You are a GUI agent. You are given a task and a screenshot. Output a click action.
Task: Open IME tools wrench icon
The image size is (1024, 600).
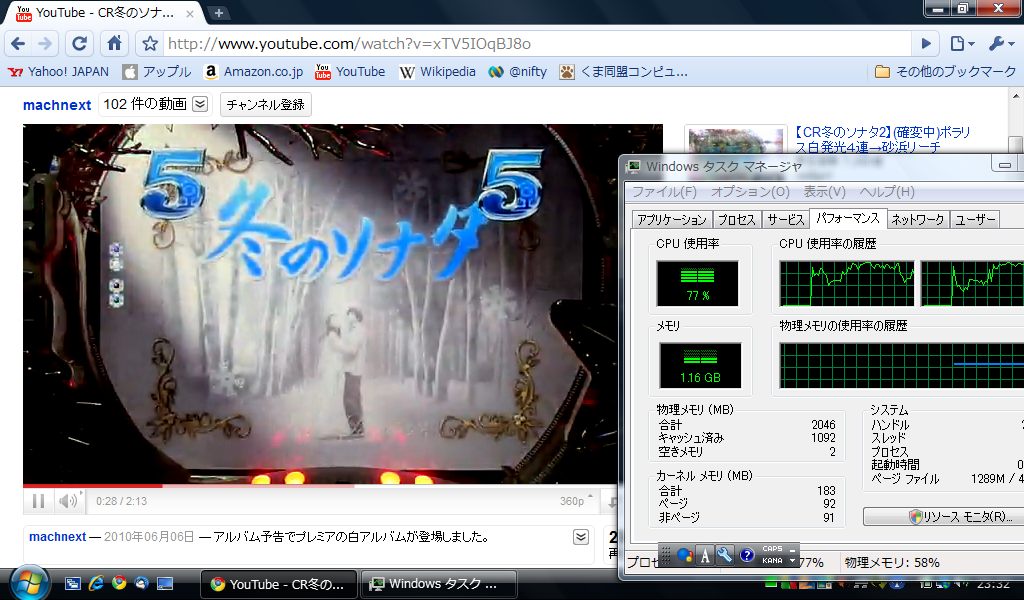pyautogui.click(x=725, y=555)
